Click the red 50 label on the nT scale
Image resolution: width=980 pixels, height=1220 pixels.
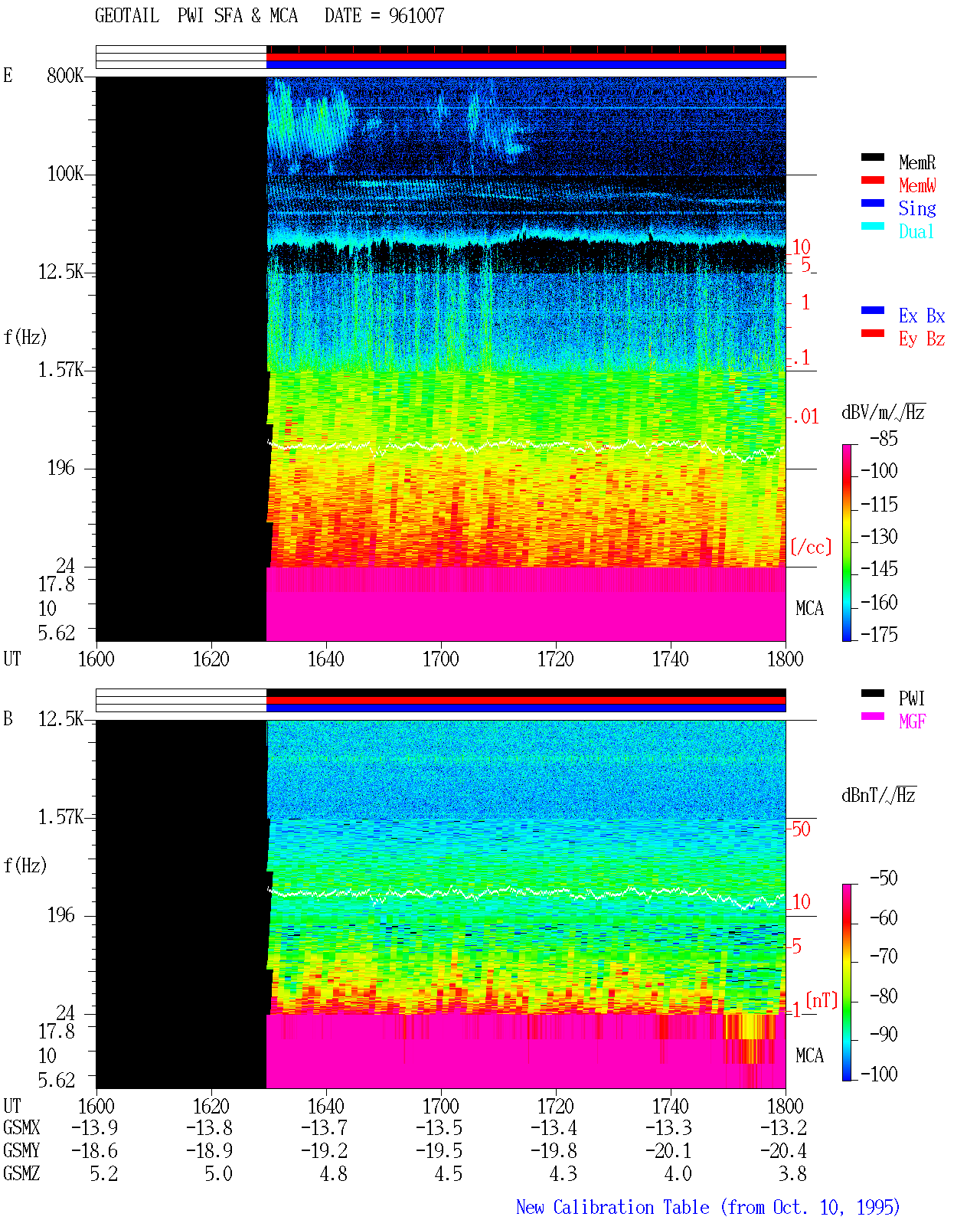point(801,829)
